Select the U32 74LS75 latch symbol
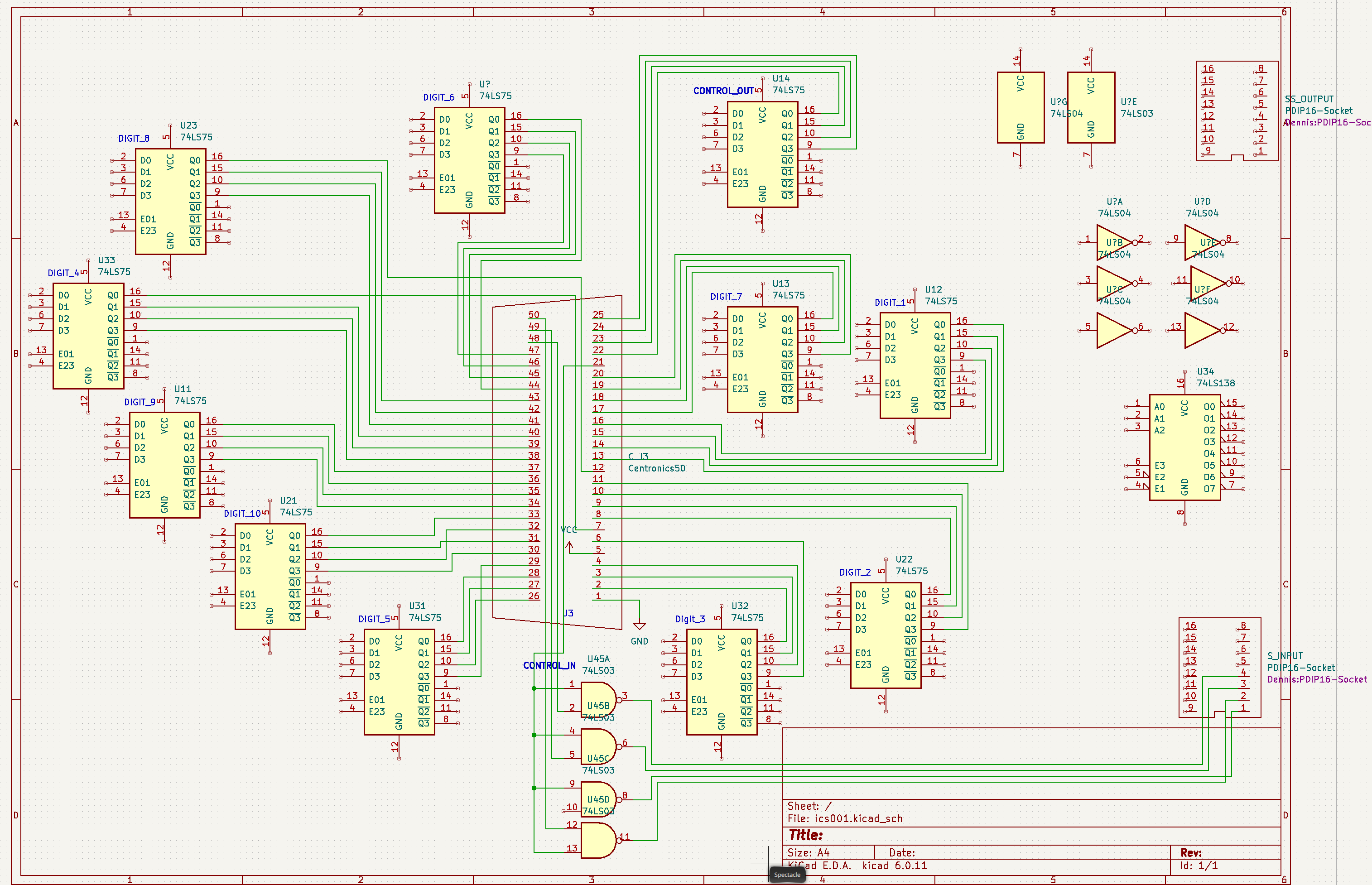This screenshot has height=885, width=1372. (722, 682)
